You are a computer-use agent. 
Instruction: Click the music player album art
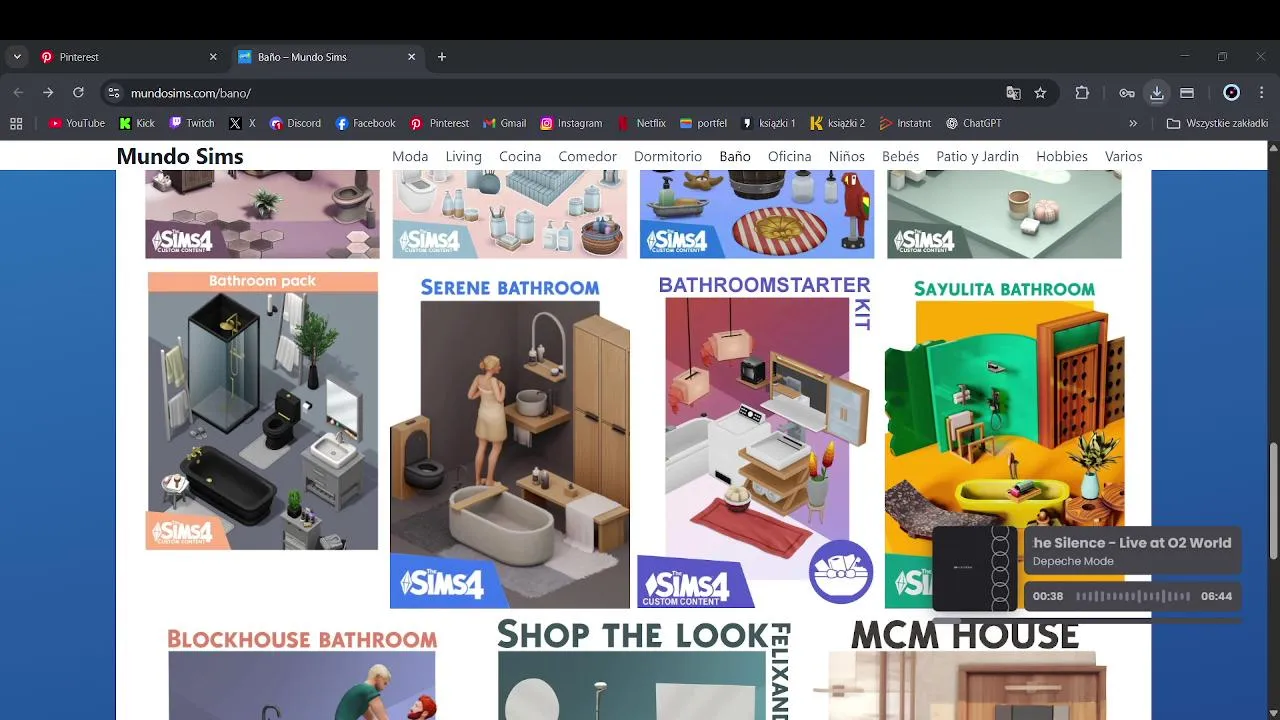click(975, 568)
